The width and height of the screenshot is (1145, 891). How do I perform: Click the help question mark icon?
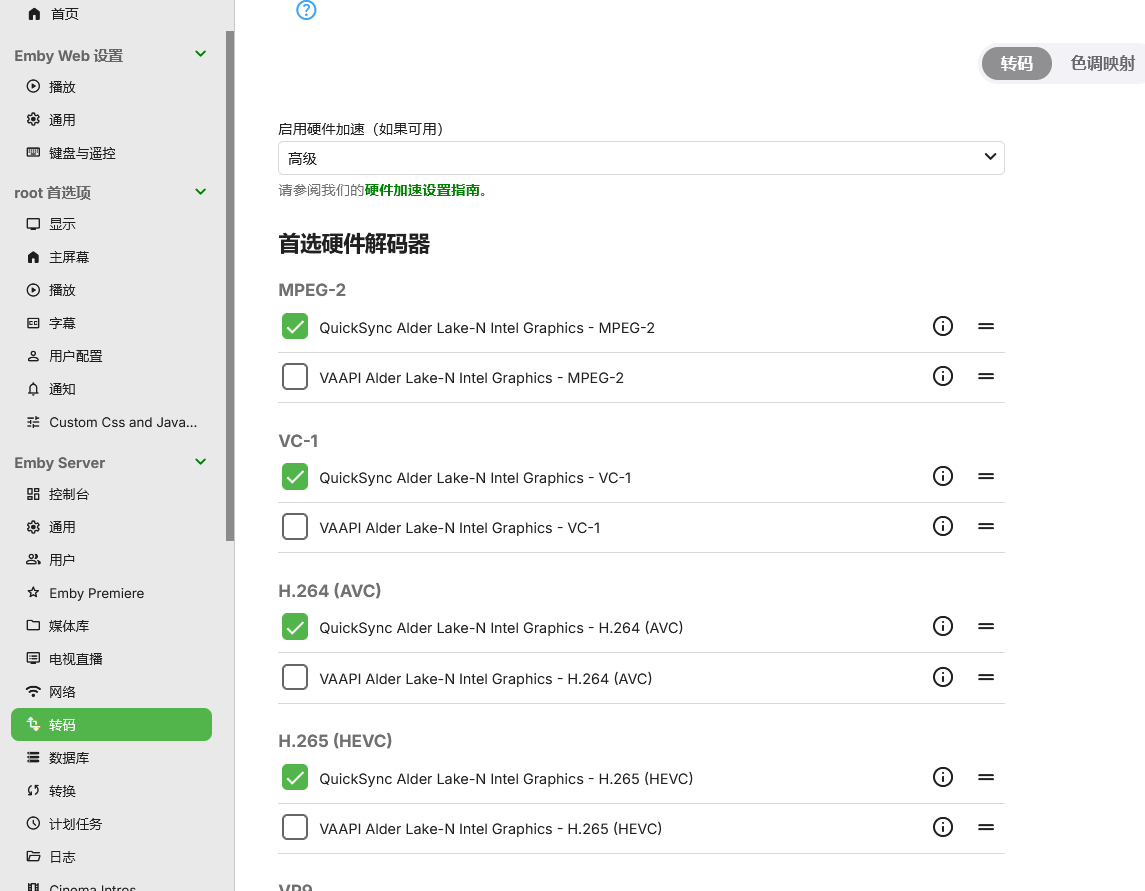tap(306, 10)
